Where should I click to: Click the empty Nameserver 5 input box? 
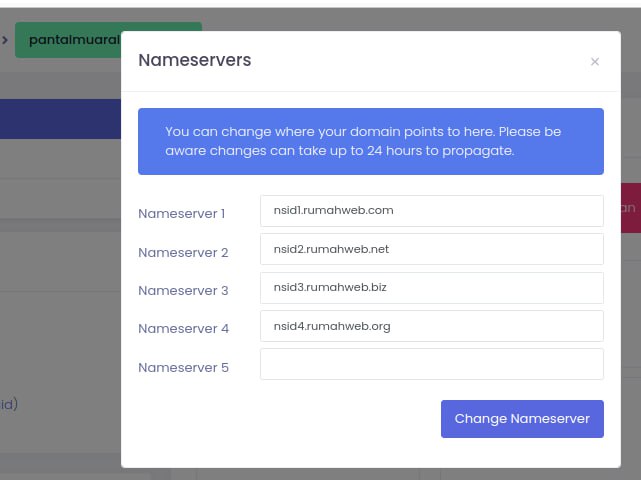pyautogui.click(x=431, y=364)
